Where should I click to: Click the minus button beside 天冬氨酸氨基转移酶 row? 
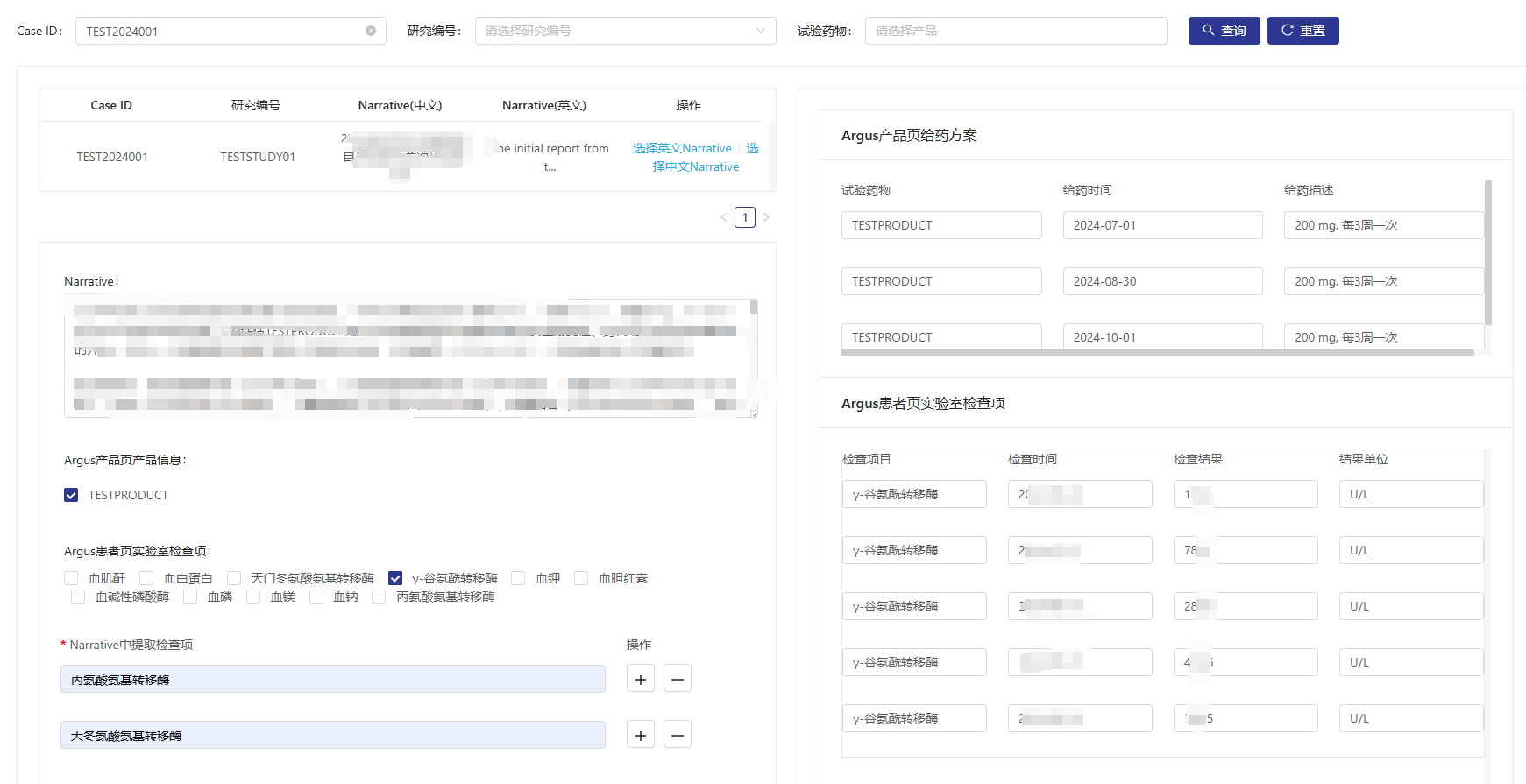pos(678,735)
